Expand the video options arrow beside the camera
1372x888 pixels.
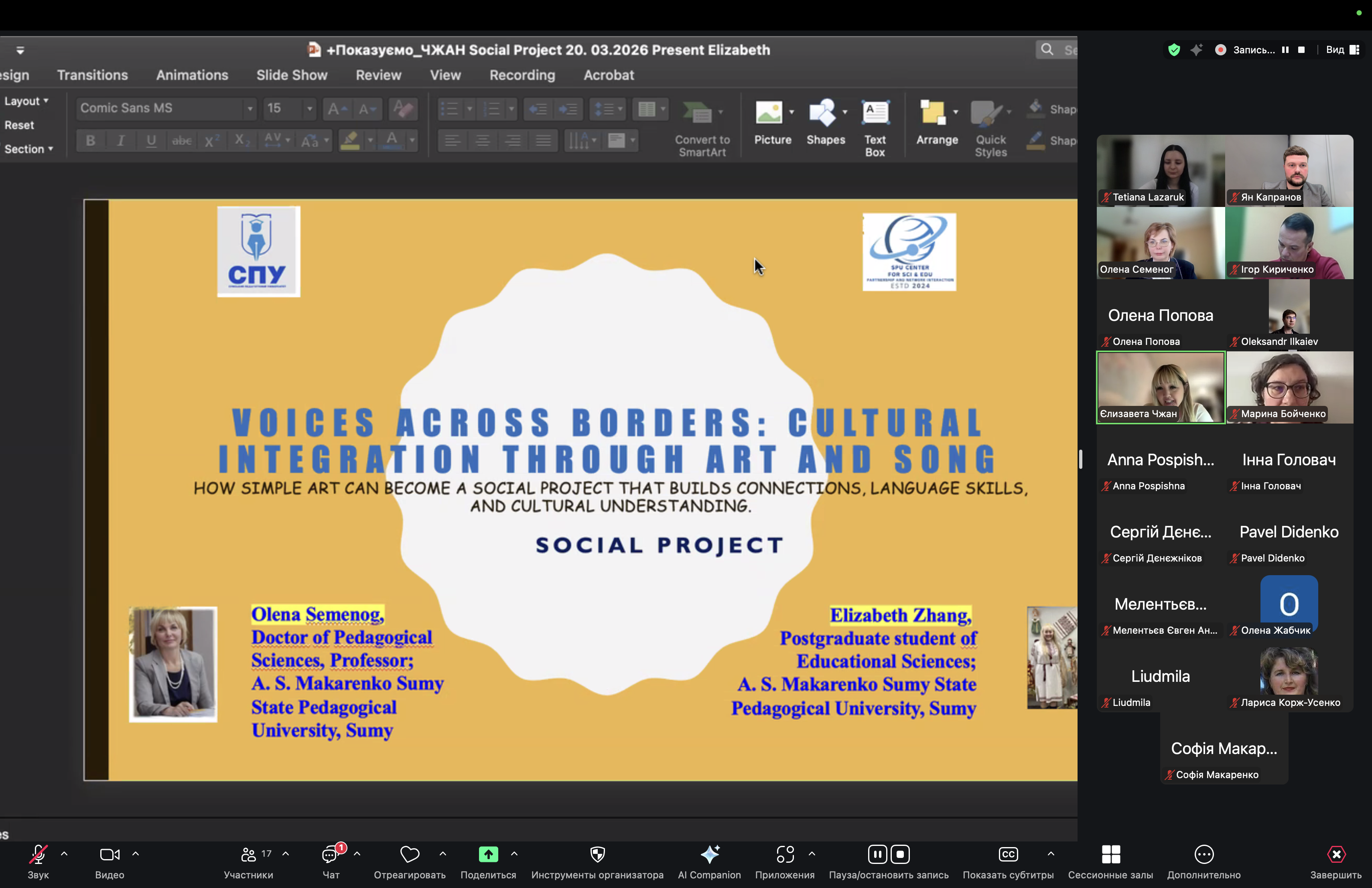136,854
